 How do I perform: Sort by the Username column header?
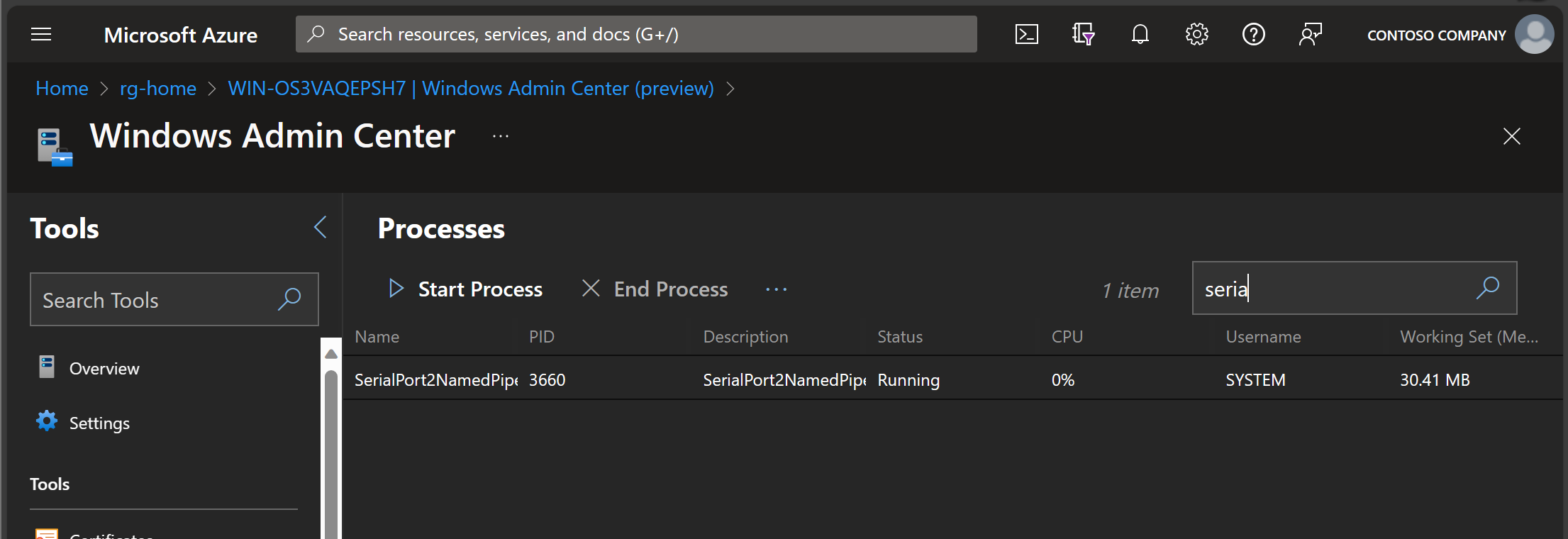pyautogui.click(x=1263, y=337)
